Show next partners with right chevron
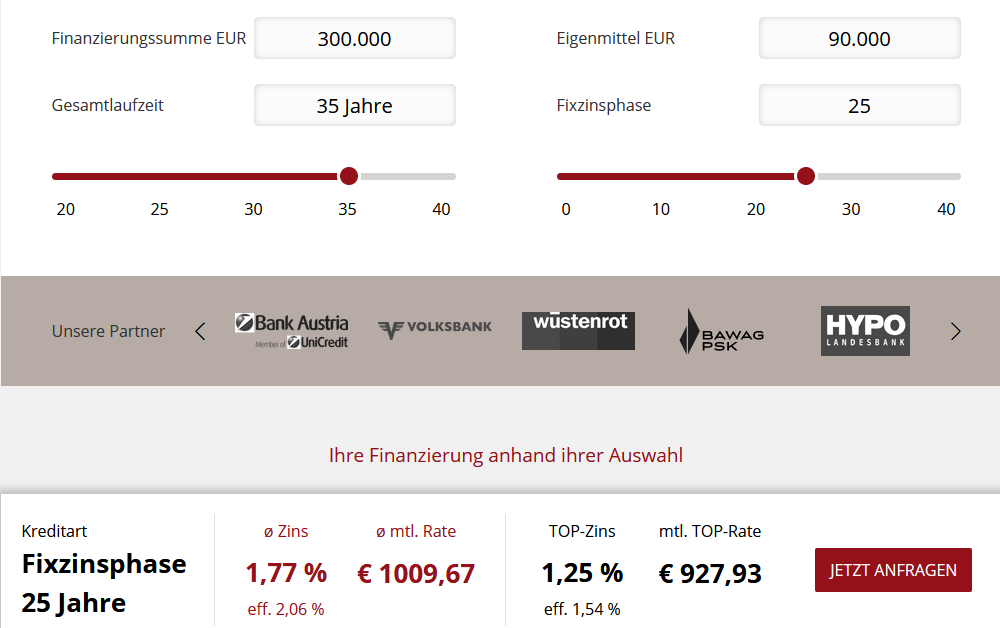 click(955, 332)
